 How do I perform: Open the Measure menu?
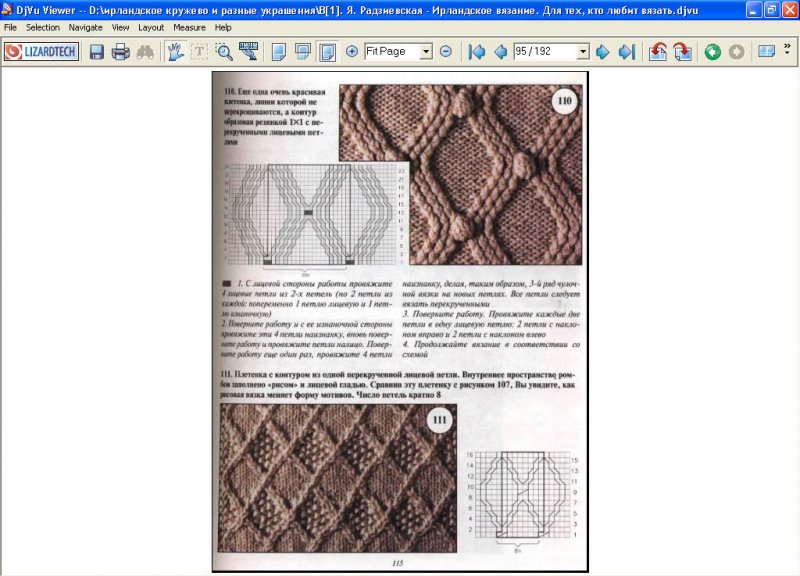coord(189,28)
